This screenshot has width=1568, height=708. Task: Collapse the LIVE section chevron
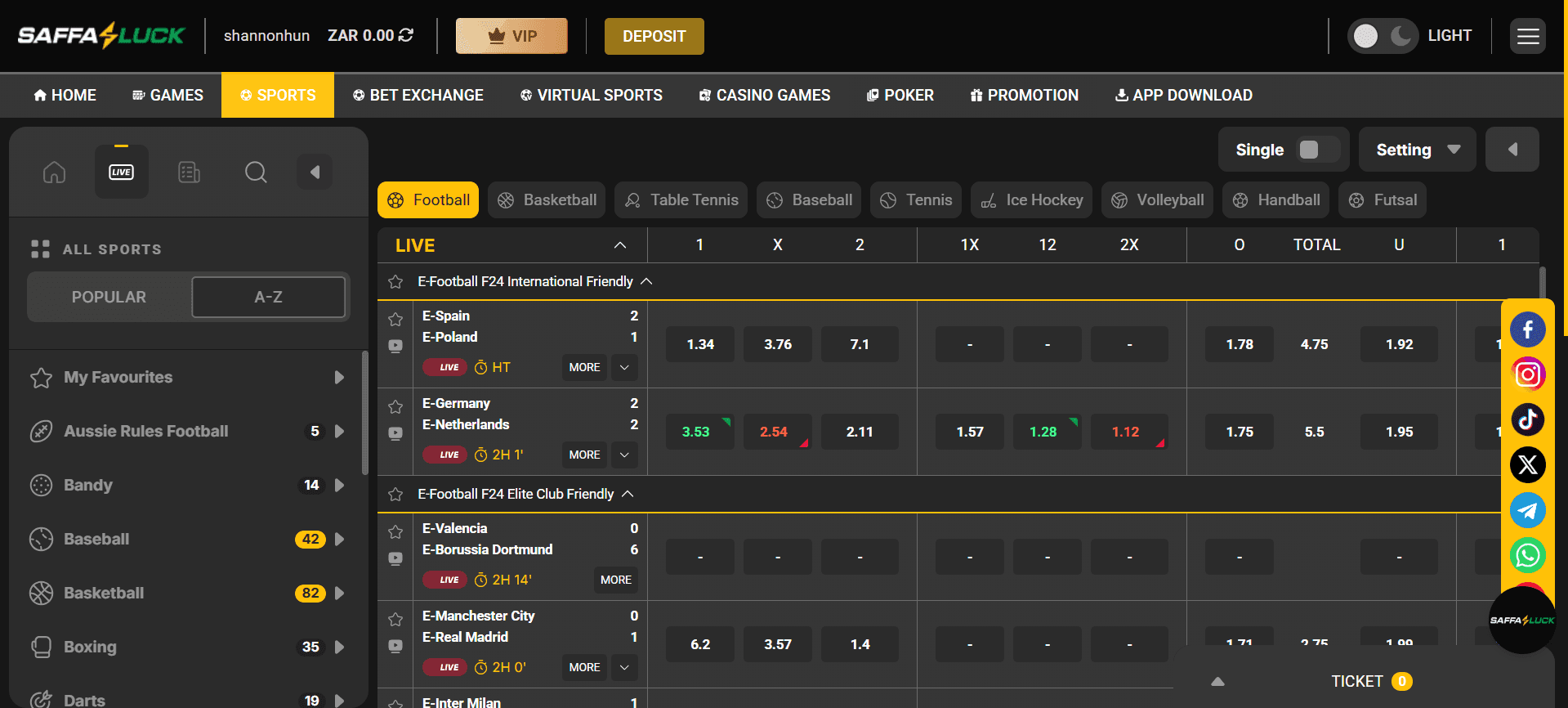pyautogui.click(x=620, y=245)
